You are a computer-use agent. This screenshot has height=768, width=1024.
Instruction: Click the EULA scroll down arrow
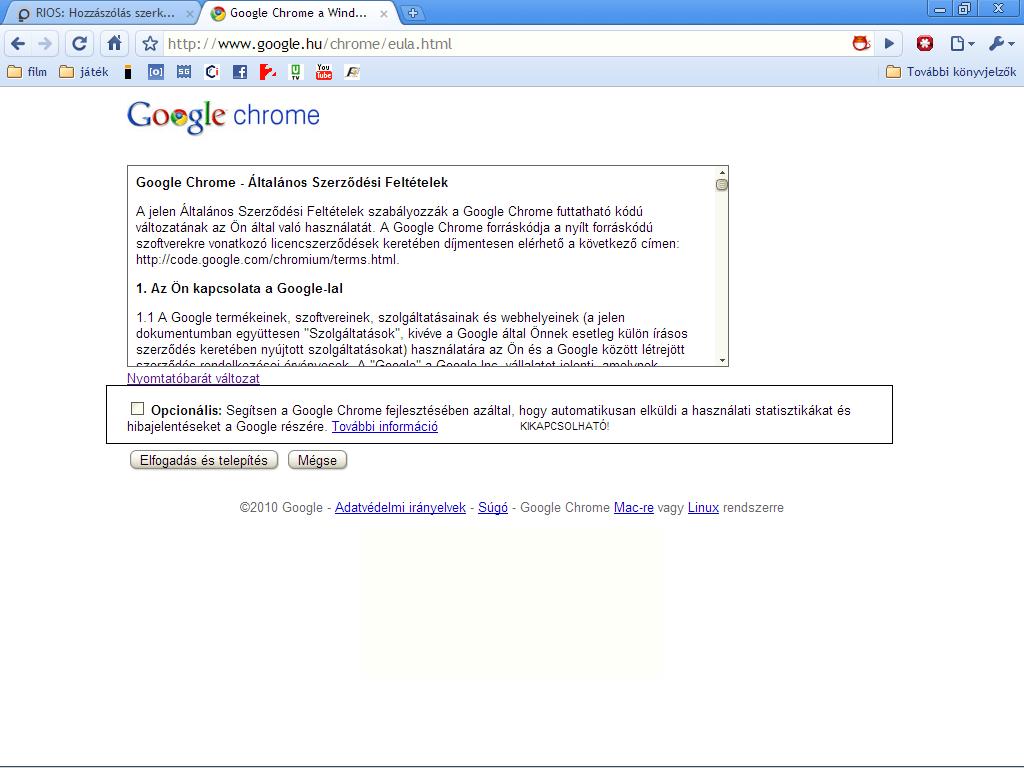(722, 360)
